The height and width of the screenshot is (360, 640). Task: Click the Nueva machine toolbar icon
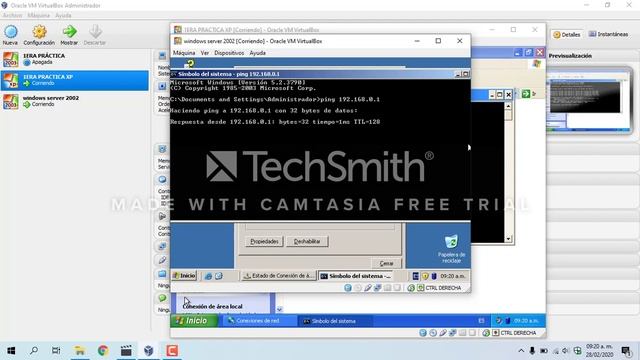tap(10, 35)
